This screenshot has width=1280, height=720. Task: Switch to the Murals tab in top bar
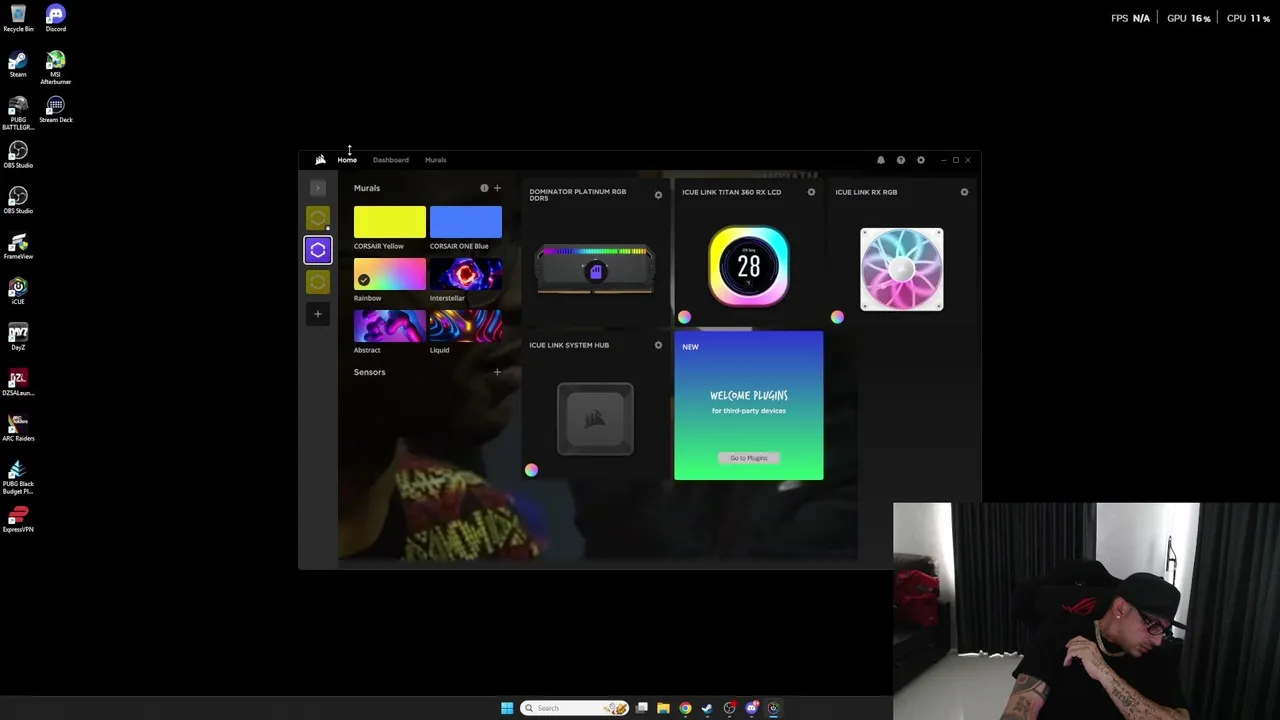pyautogui.click(x=435, y=160)
